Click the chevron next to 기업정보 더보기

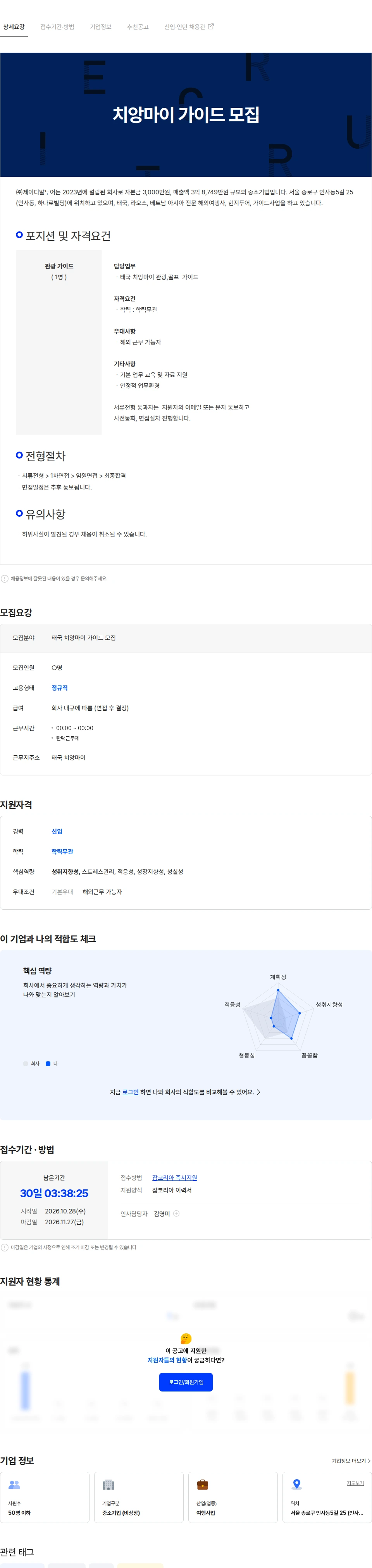tap(369, 1461)
